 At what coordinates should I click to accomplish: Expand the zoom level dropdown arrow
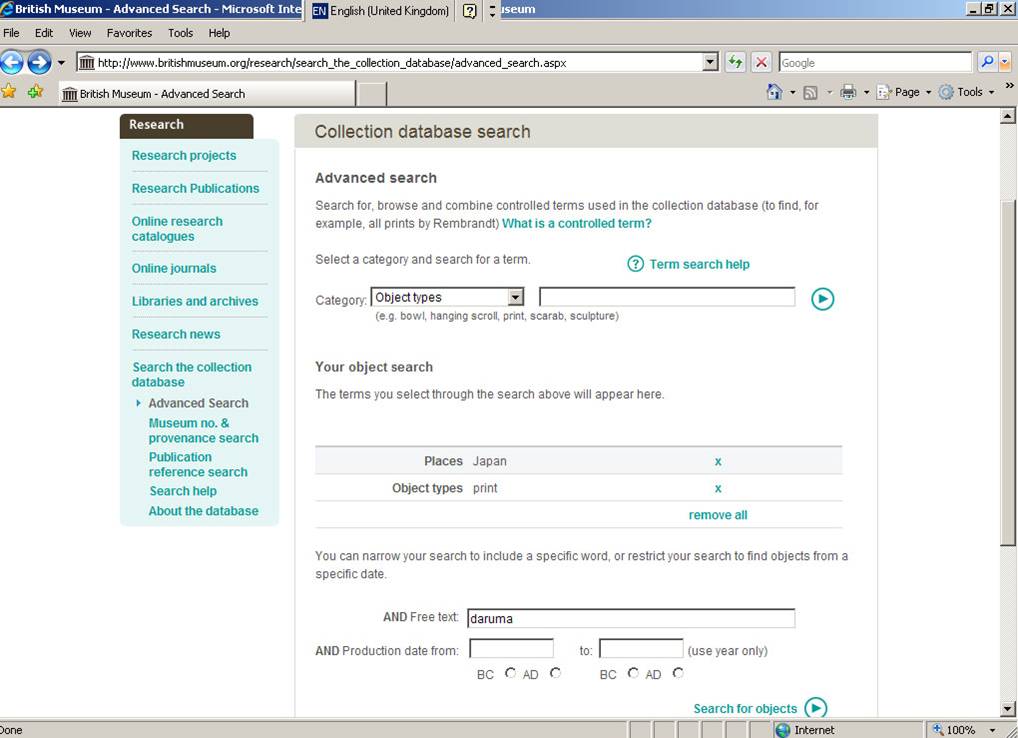tap(992, 730)
